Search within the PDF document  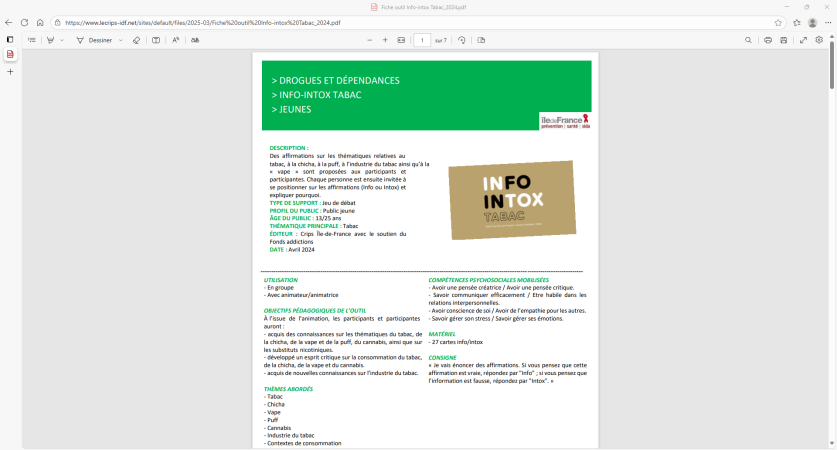click(749, 40)
